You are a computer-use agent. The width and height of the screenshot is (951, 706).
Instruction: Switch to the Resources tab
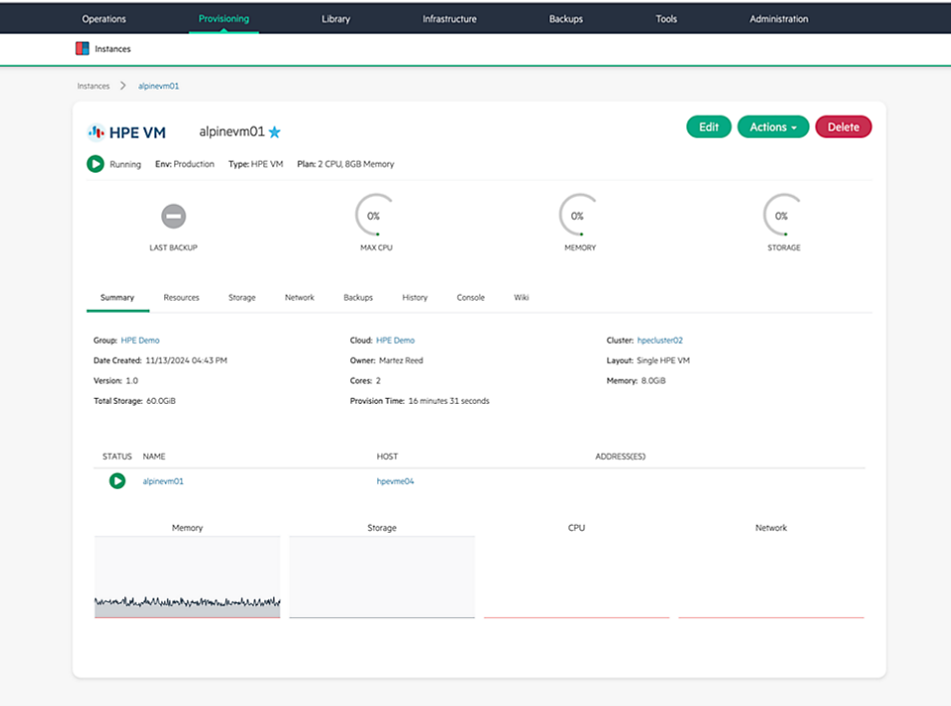click(181, 298)
